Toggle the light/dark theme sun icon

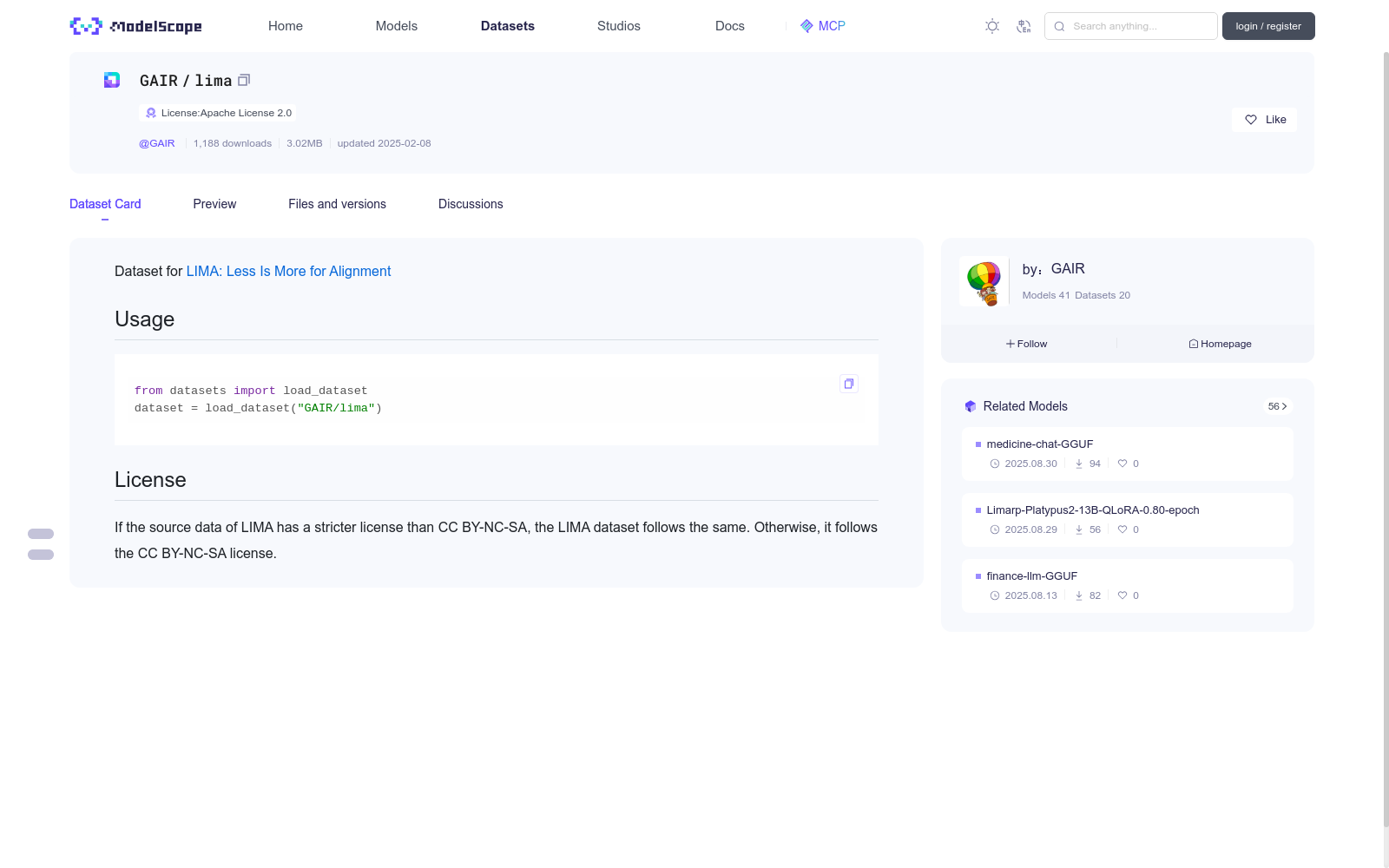(992, 26)
